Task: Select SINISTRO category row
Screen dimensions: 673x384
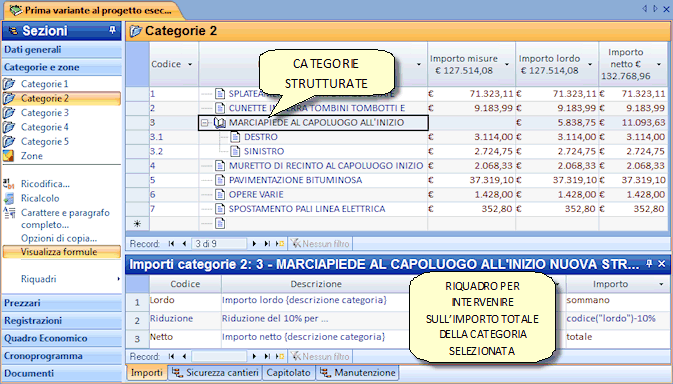Action: tap(264, 151)
